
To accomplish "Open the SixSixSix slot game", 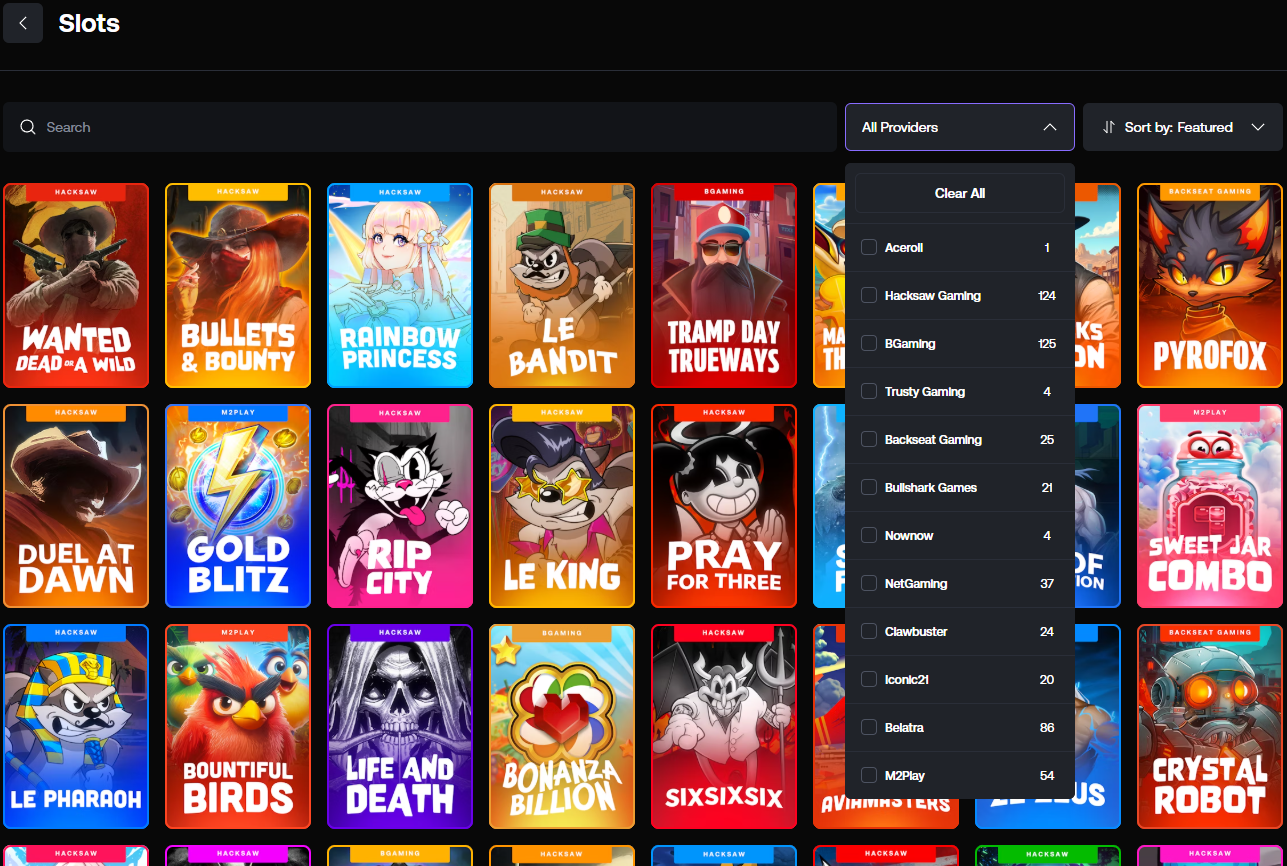I will coord(724,727).
